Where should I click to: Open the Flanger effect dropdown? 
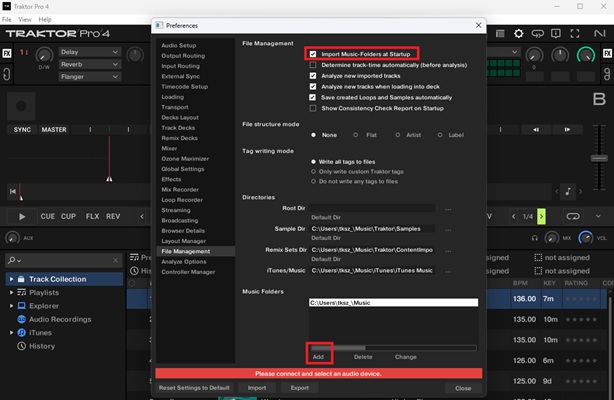[90, 77]
